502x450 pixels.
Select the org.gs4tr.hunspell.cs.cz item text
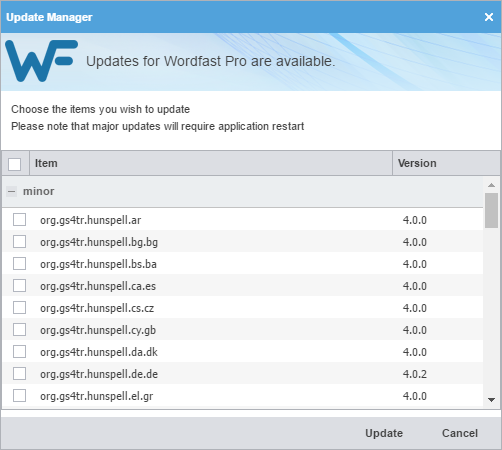[x=97, y=308]
